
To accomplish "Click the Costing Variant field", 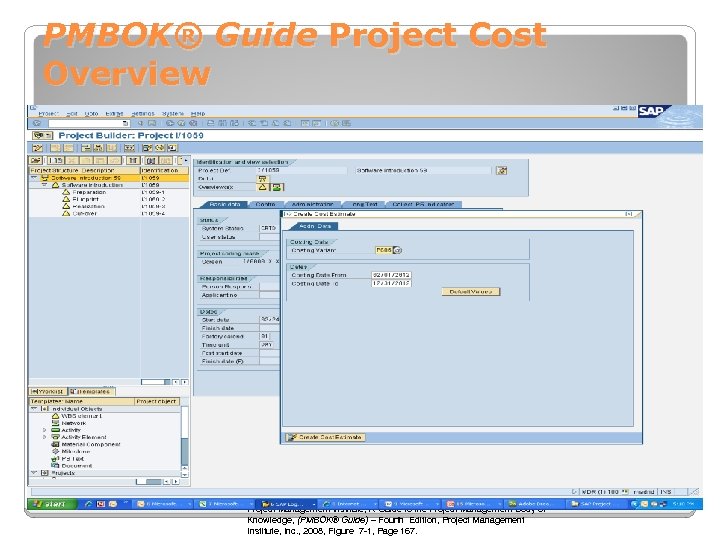I will click(x=383, y=250).
